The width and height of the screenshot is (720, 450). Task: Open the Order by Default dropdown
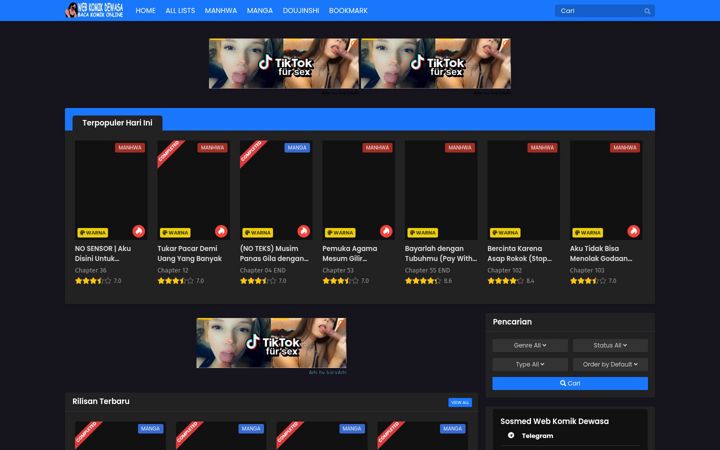point(610,365)
